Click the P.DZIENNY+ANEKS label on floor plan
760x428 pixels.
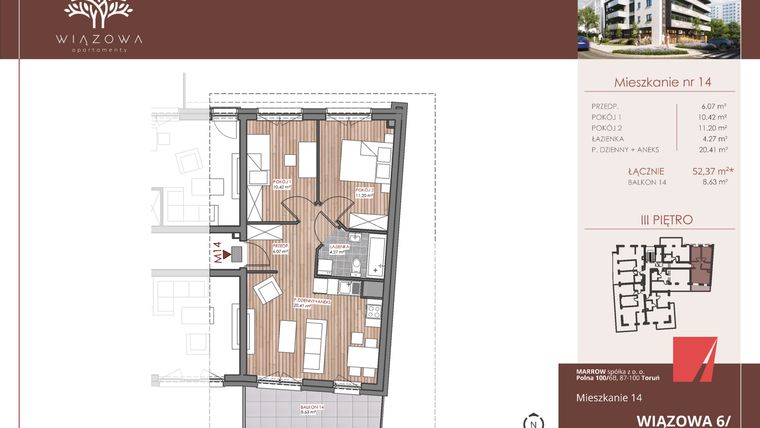click(x=312, y=303)
